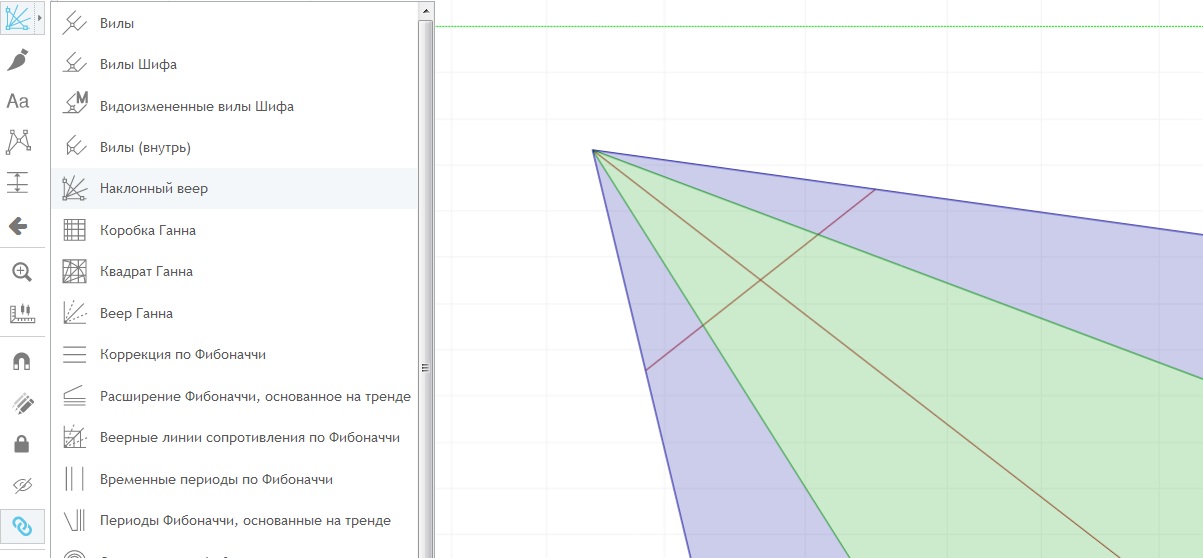
Task: Toggle Stay in drawing mode pencil
Action: point(21,404)
